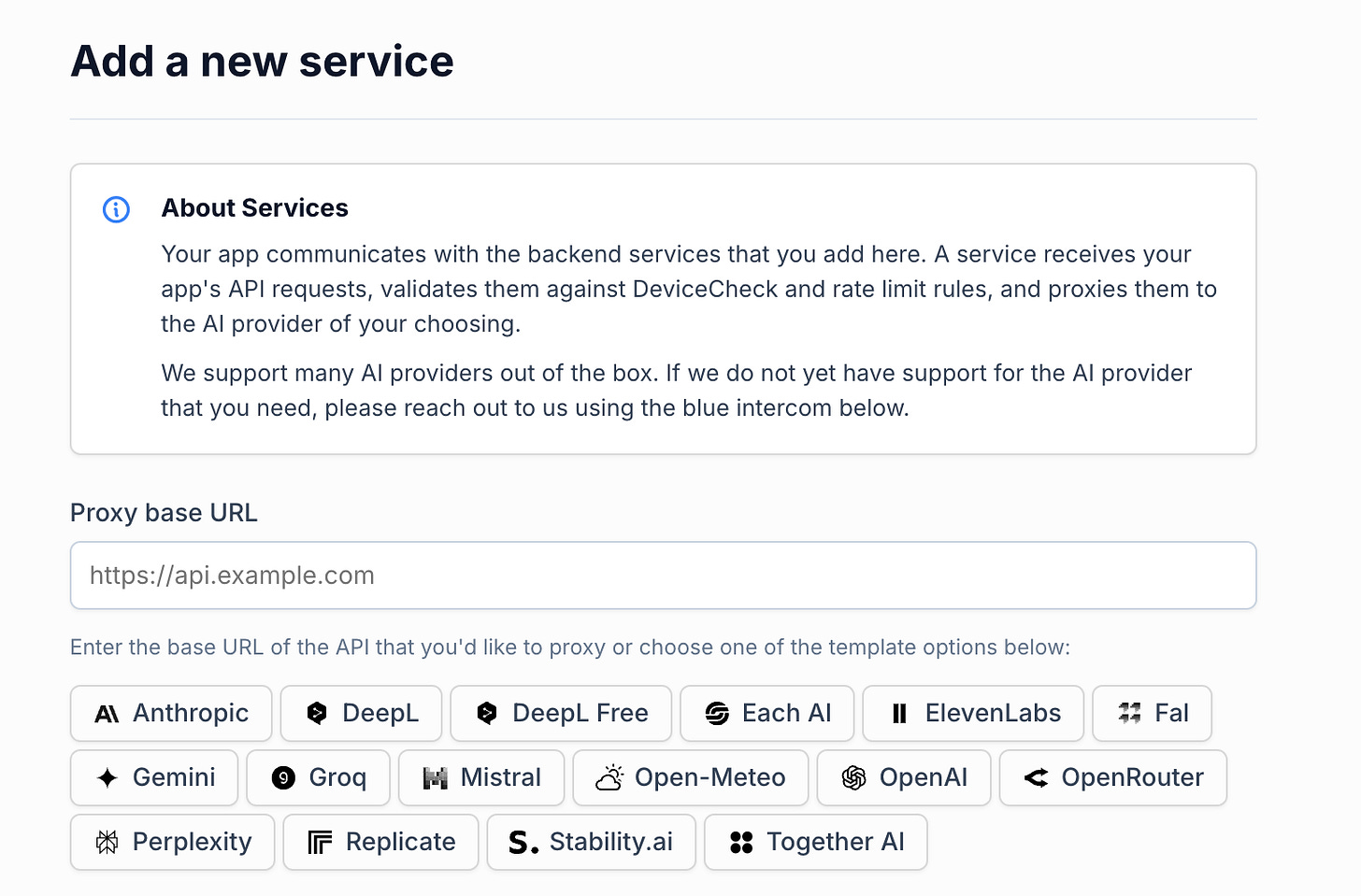Click the DeepL Free hexagon icon
The image size is (1361, 896).
point(487,714)
